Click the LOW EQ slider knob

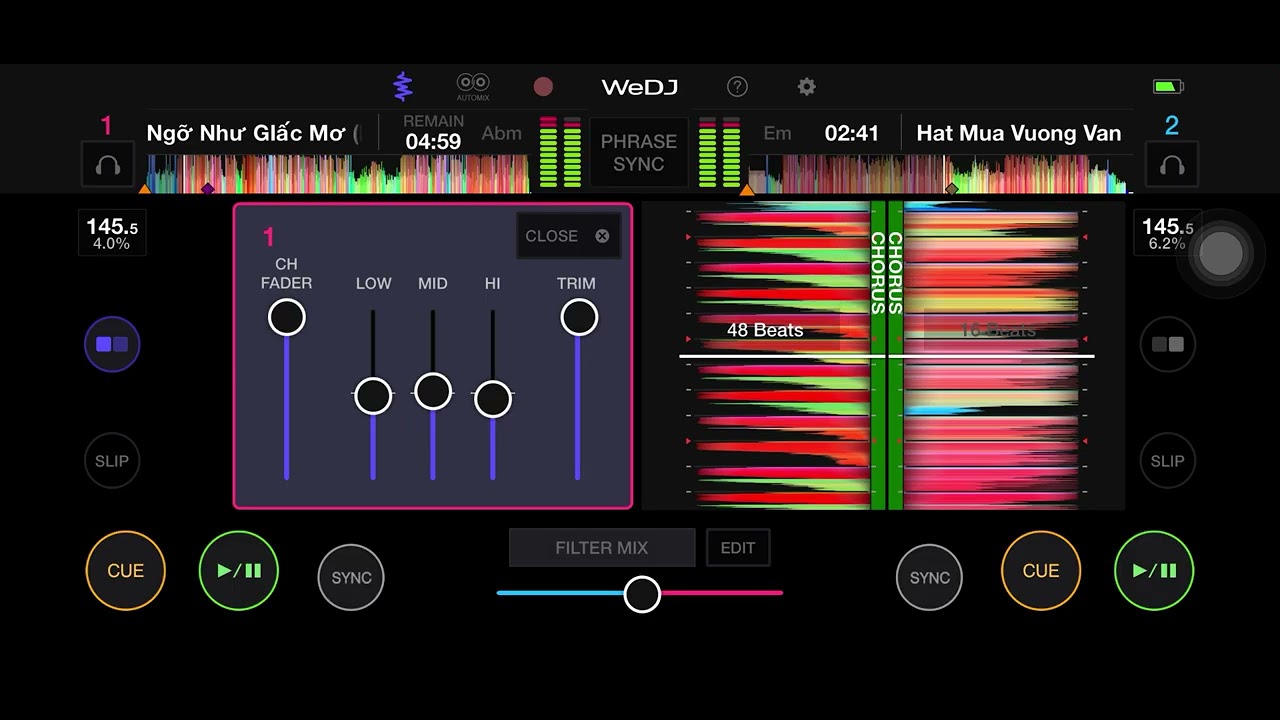[x=373, y=396]
